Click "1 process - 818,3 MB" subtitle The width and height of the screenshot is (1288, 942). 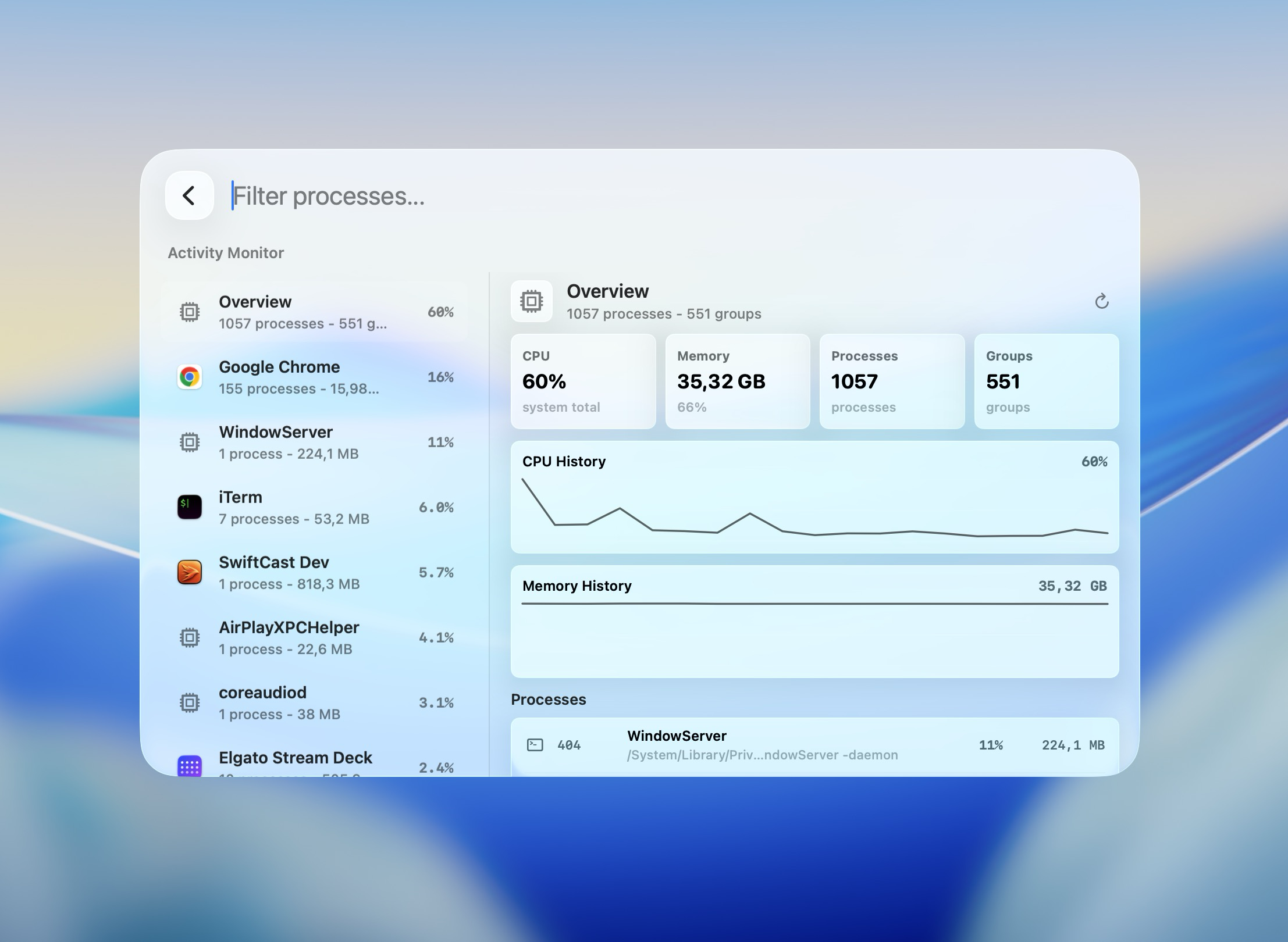point(289,584)
